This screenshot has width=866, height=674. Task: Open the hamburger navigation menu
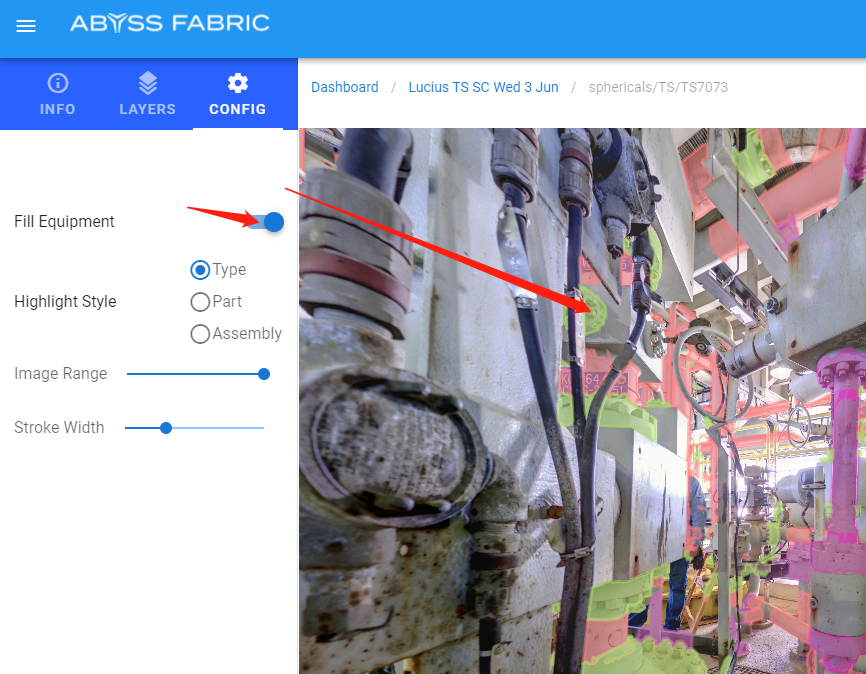tap(26, 26)
